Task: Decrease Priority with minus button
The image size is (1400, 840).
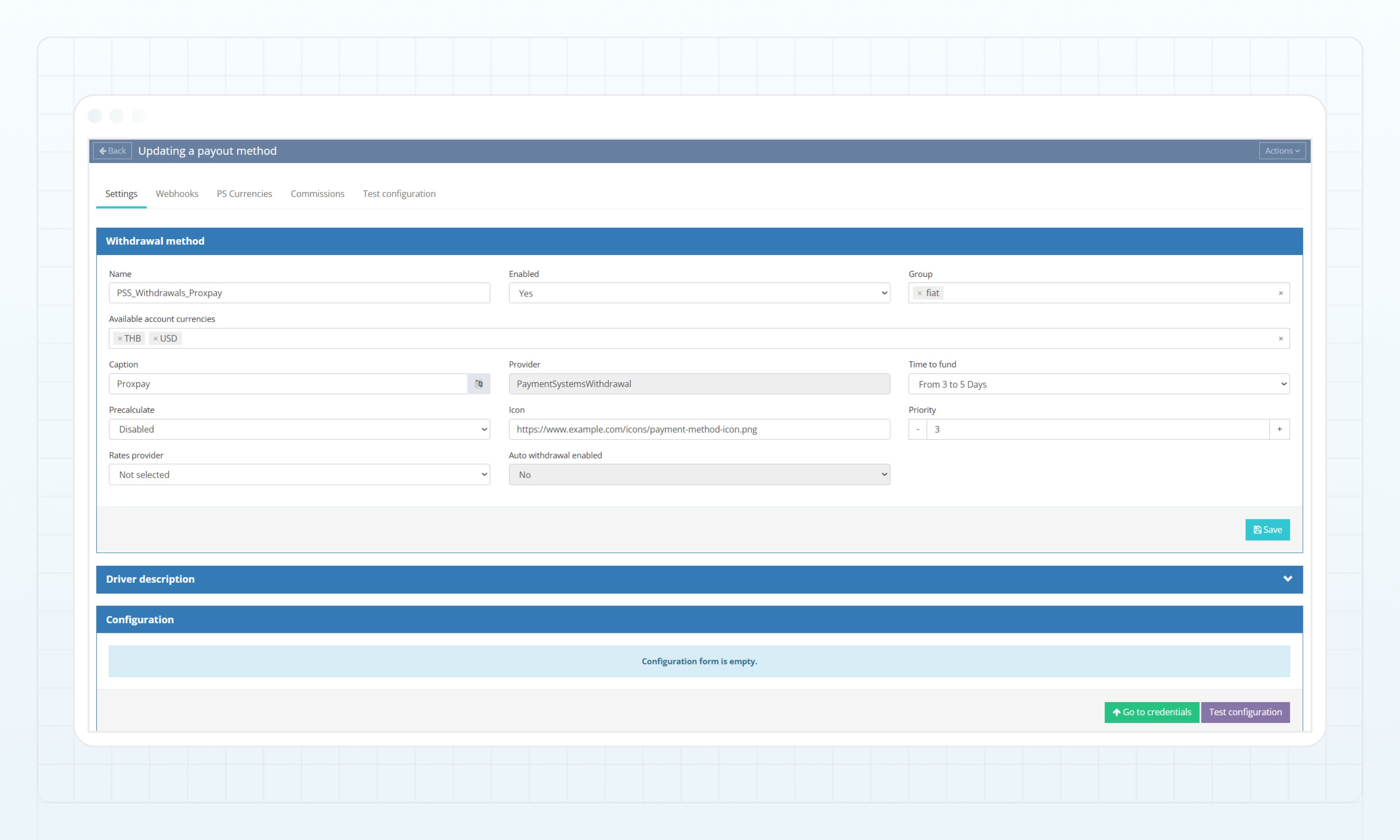Action: pos(918,429)
